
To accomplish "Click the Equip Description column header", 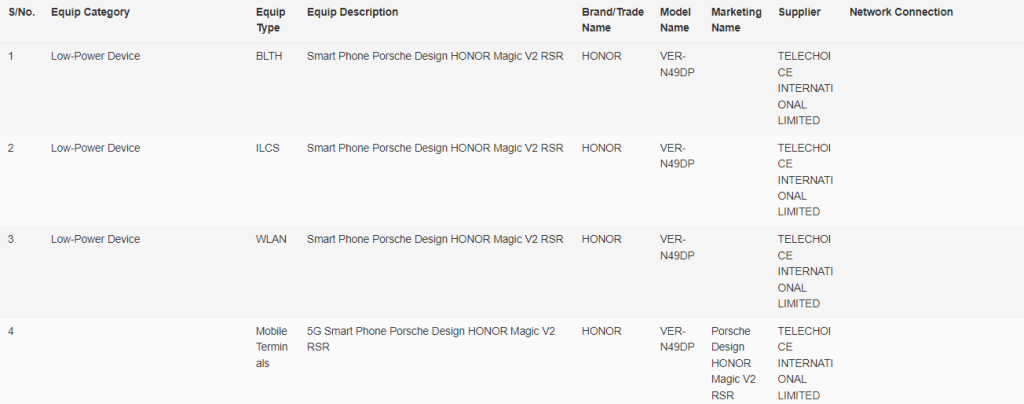I will tap(353, 12).
